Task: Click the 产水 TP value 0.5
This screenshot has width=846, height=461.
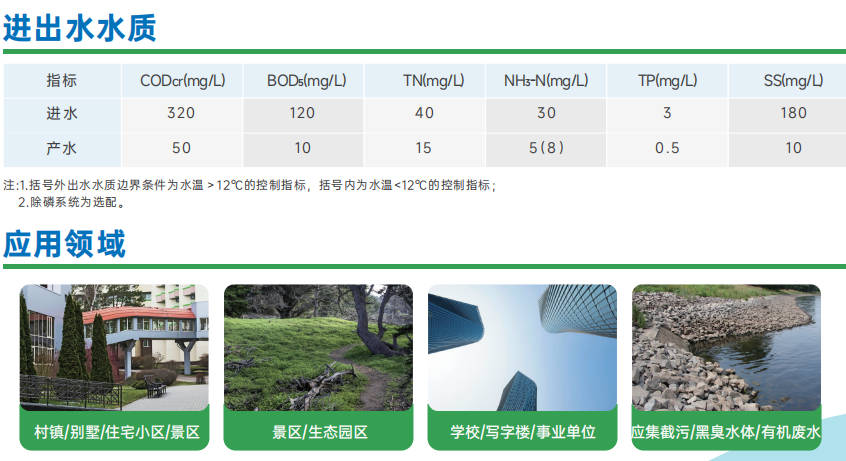Action: [x=667, y=148]
